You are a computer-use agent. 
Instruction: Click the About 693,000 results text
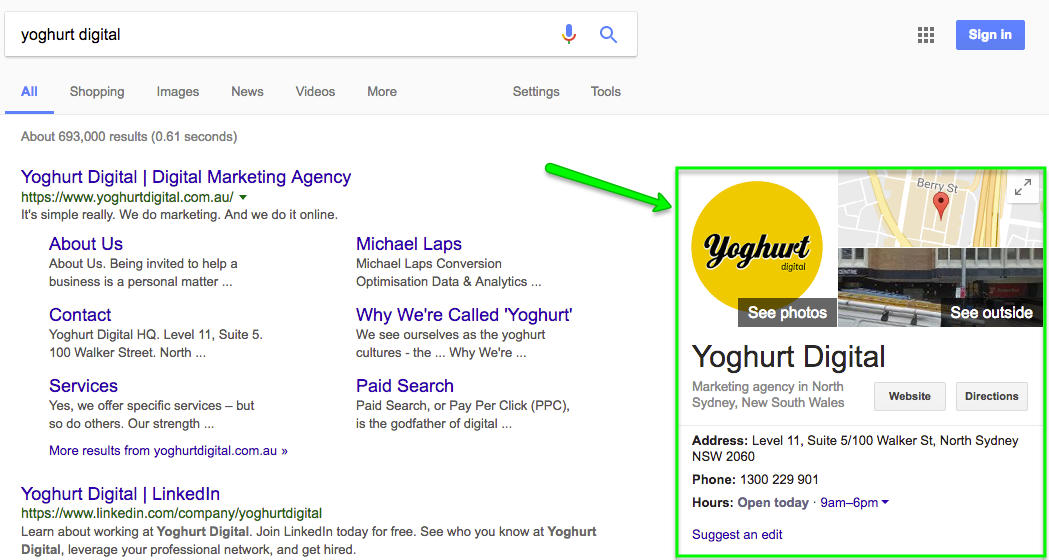(129, 137)
